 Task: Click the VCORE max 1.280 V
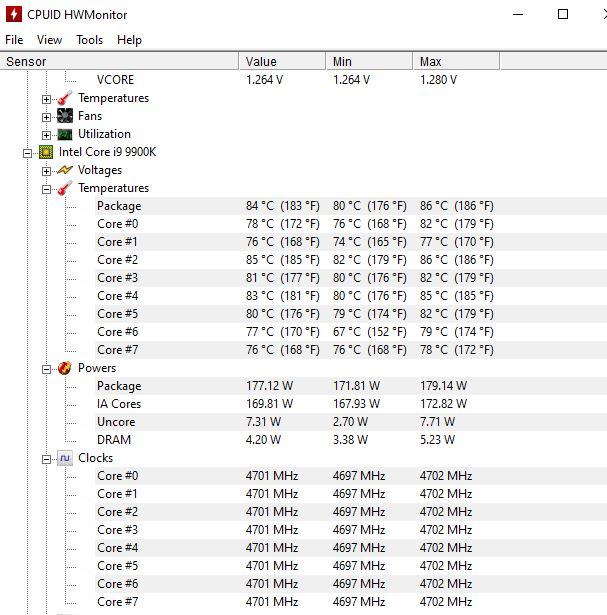point(438,80)
